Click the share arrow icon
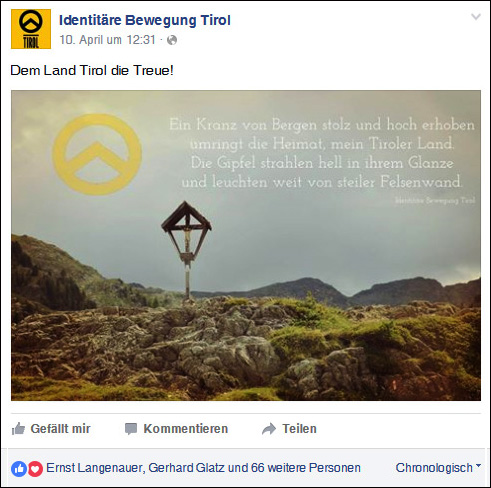This screenshot has height=488, width=491. (269, 429)
